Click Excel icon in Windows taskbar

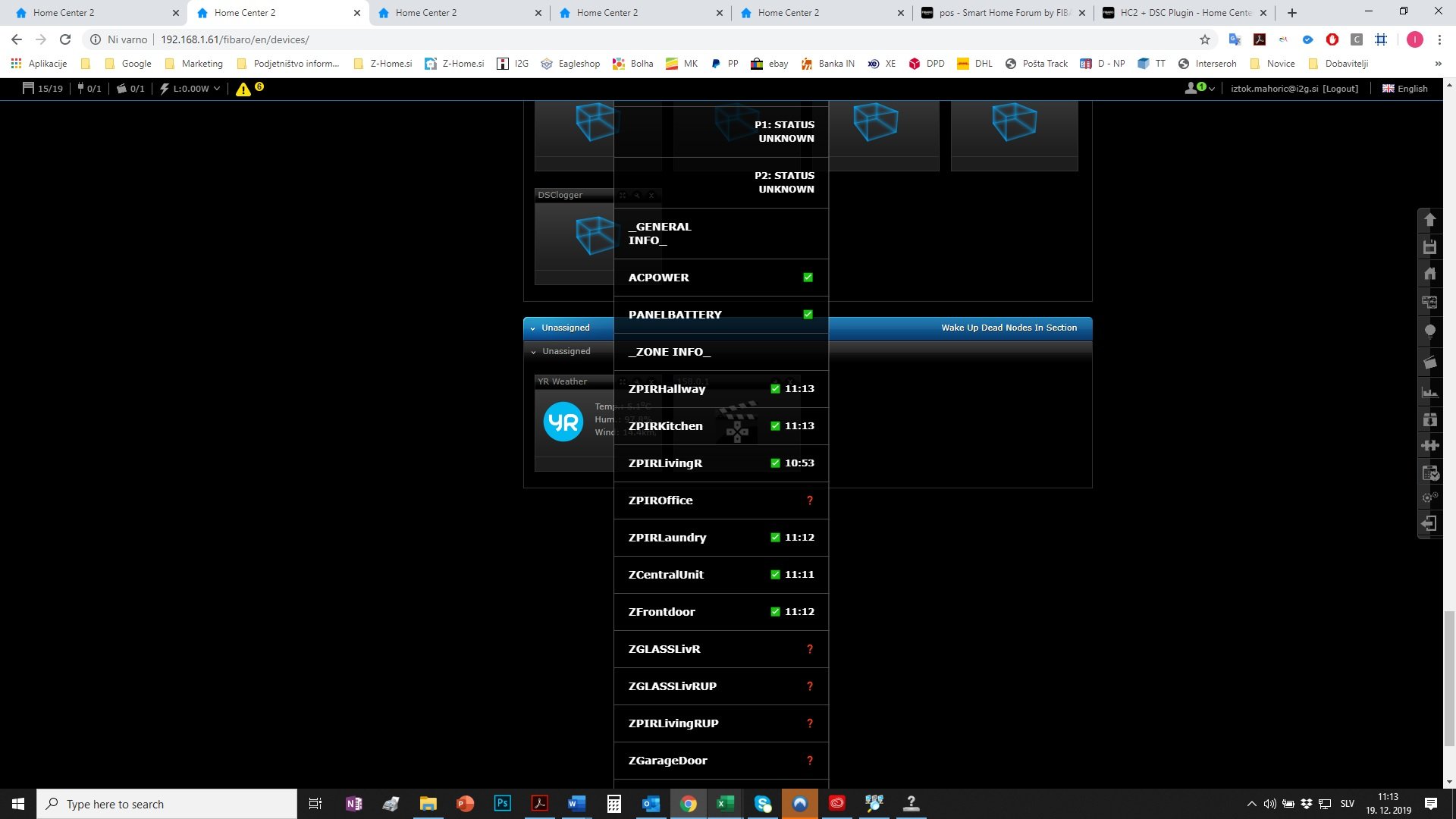725,803
